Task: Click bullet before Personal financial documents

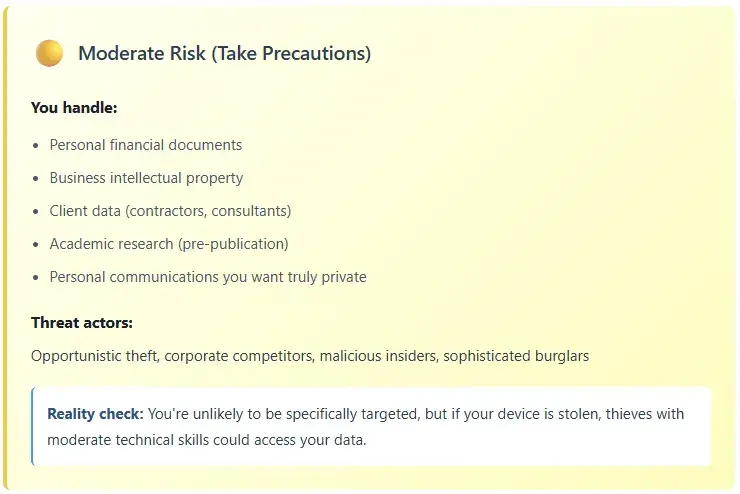Action: coord(36,145)
